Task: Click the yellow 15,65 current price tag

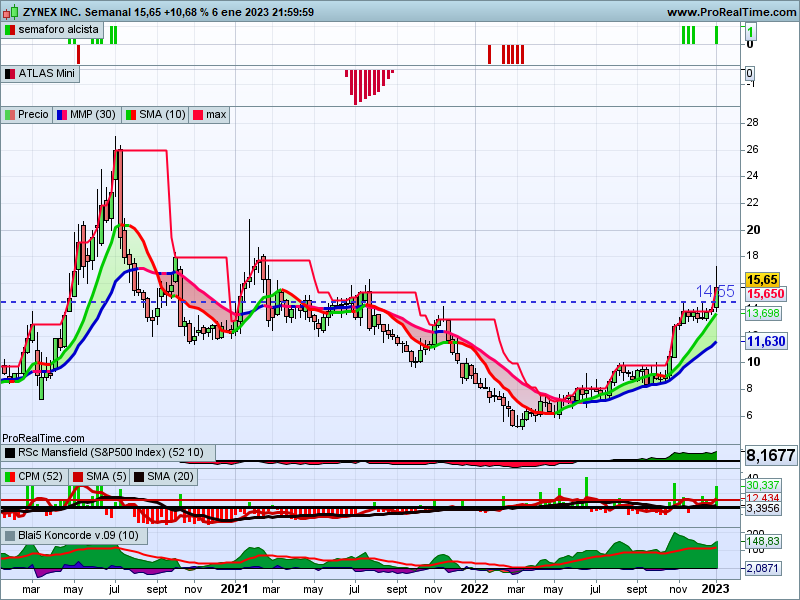Action: (x=762, y=280)
